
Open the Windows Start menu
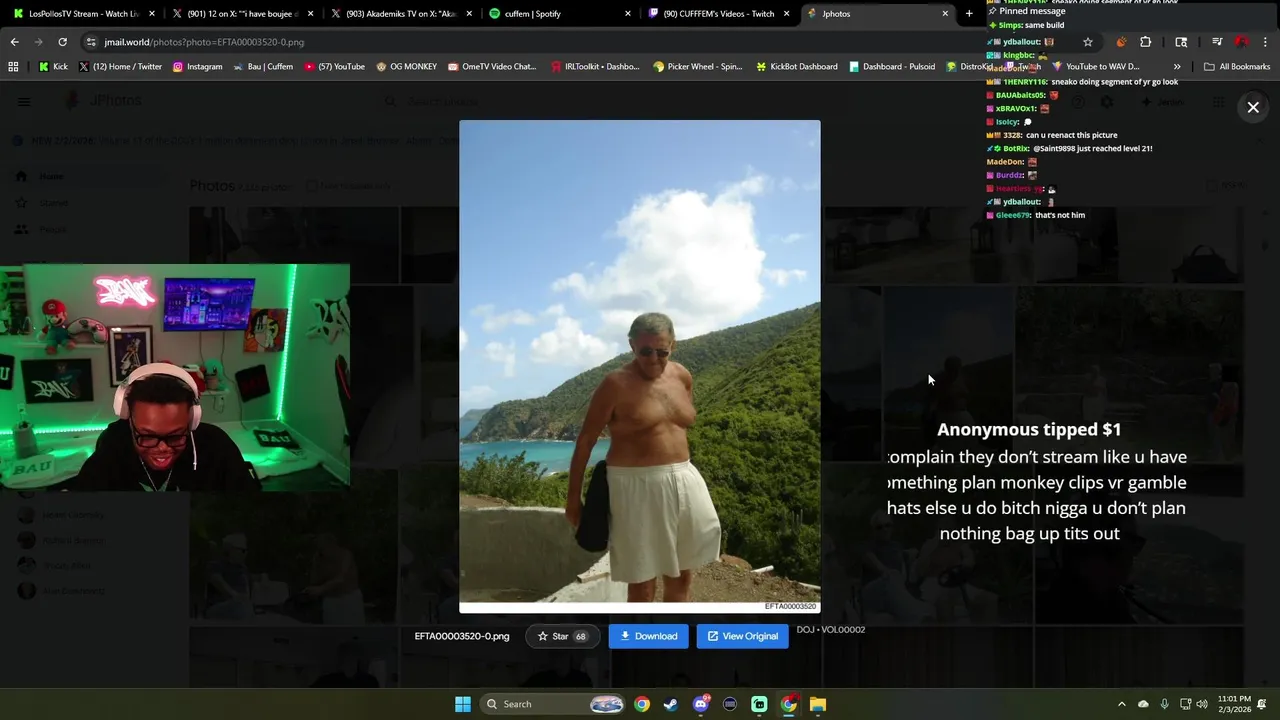point(463,704)
